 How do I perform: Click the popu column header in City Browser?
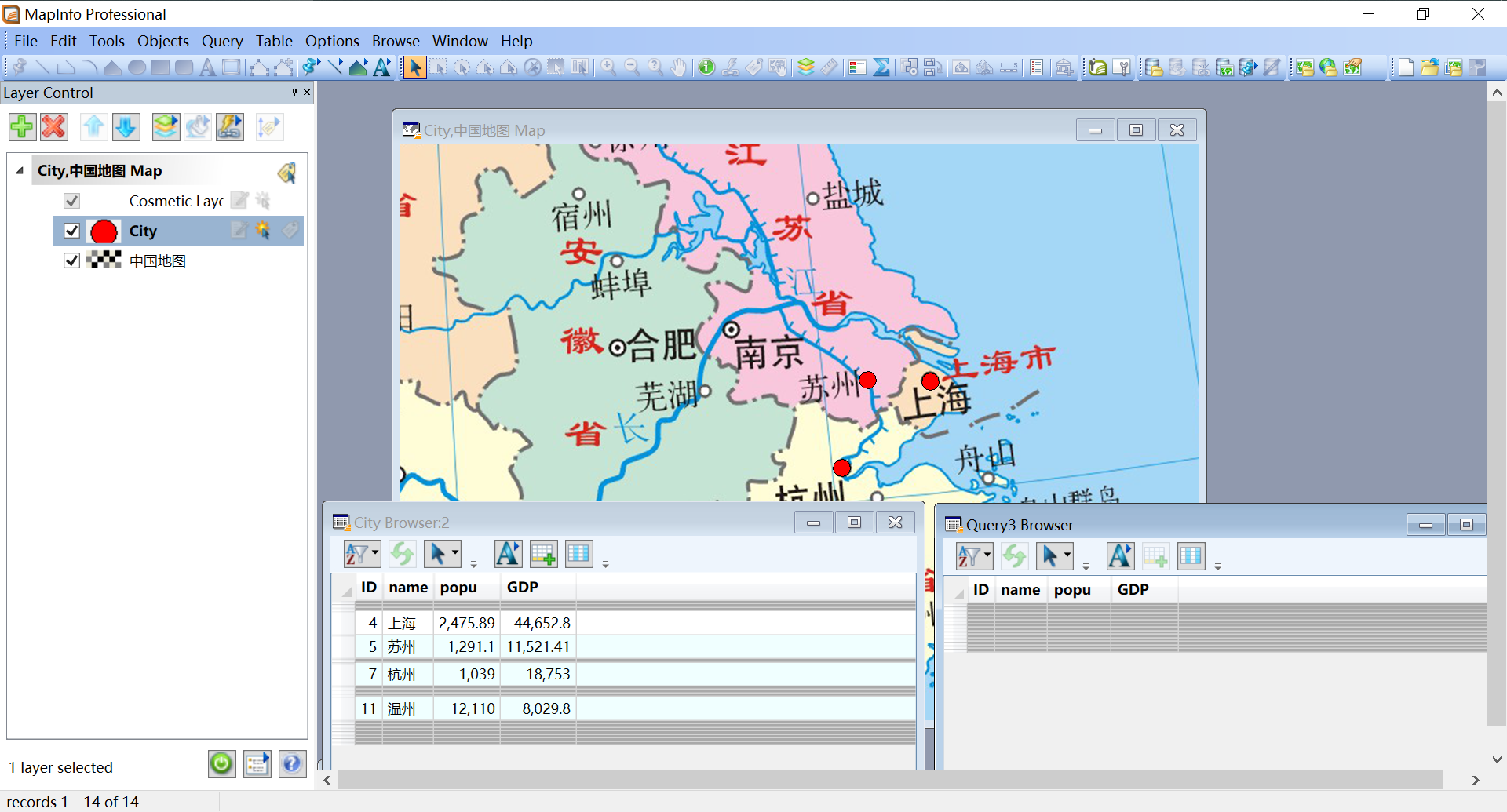tap(467, 588)
